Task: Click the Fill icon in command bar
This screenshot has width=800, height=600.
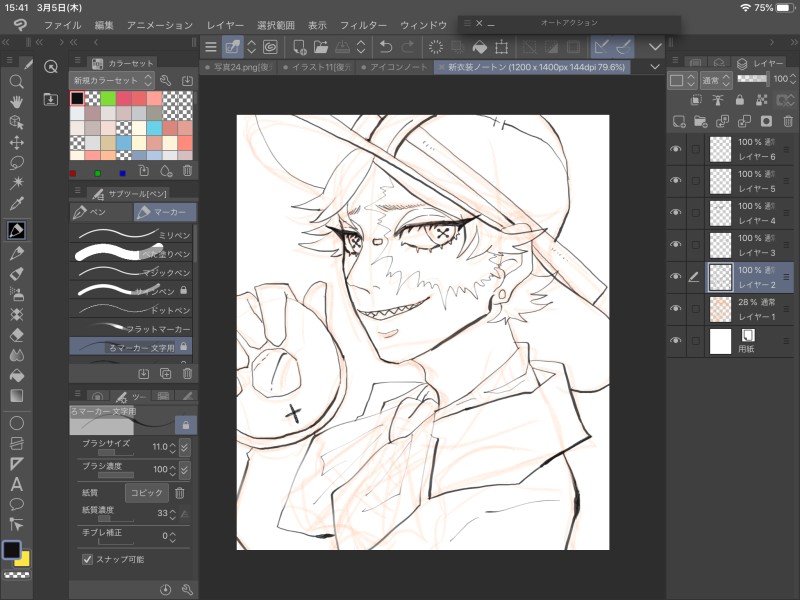Action: click(x=480, y=47)
